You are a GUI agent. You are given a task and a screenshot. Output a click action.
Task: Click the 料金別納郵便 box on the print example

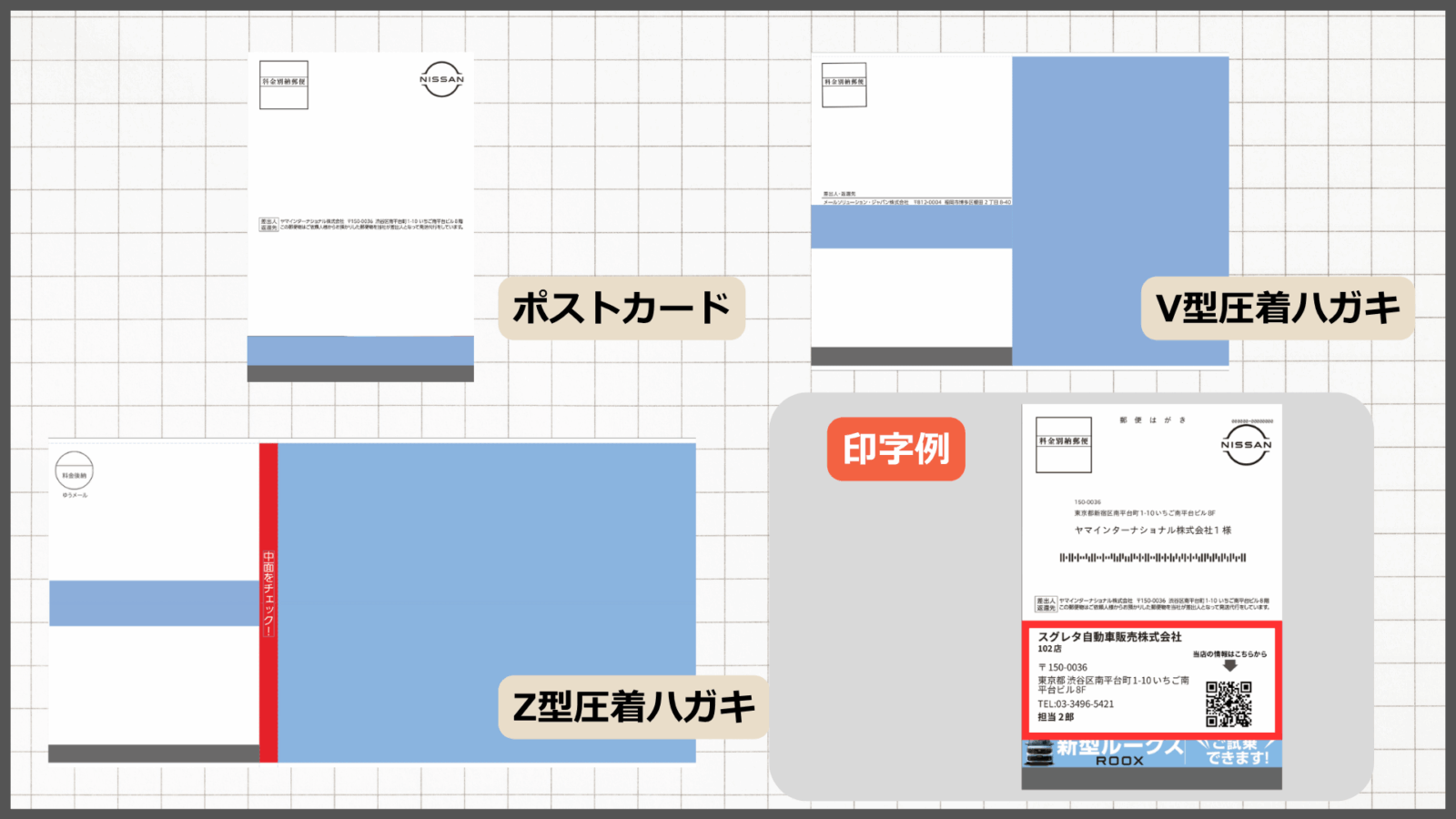click(x=1063, y=444)
